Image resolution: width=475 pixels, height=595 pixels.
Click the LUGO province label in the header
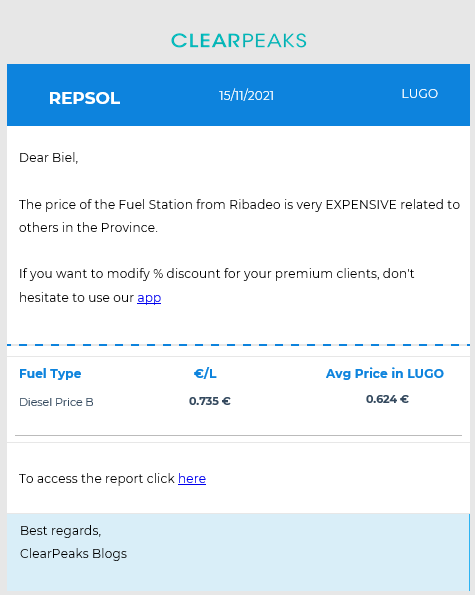420,94
